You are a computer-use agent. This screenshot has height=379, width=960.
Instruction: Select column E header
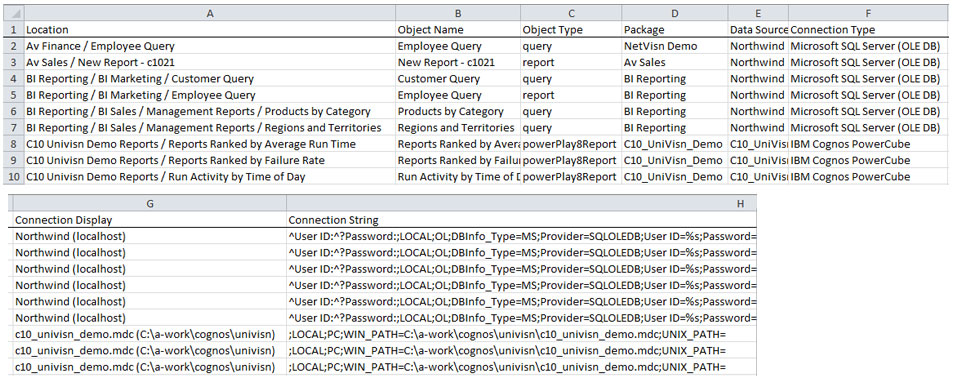pyautogui.click(x=758, y=13)
